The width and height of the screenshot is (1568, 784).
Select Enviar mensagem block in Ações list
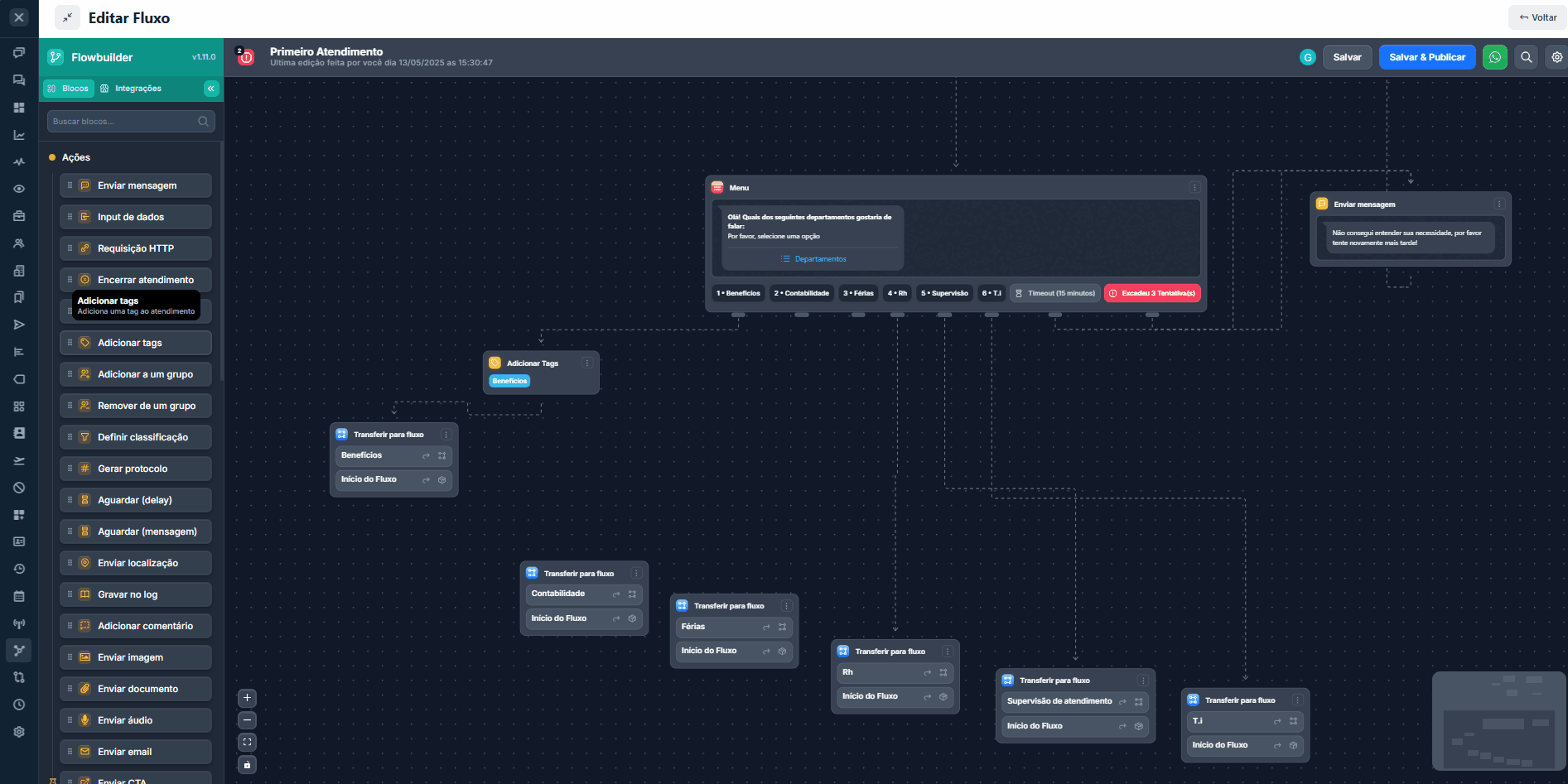[x=136, y=185]
